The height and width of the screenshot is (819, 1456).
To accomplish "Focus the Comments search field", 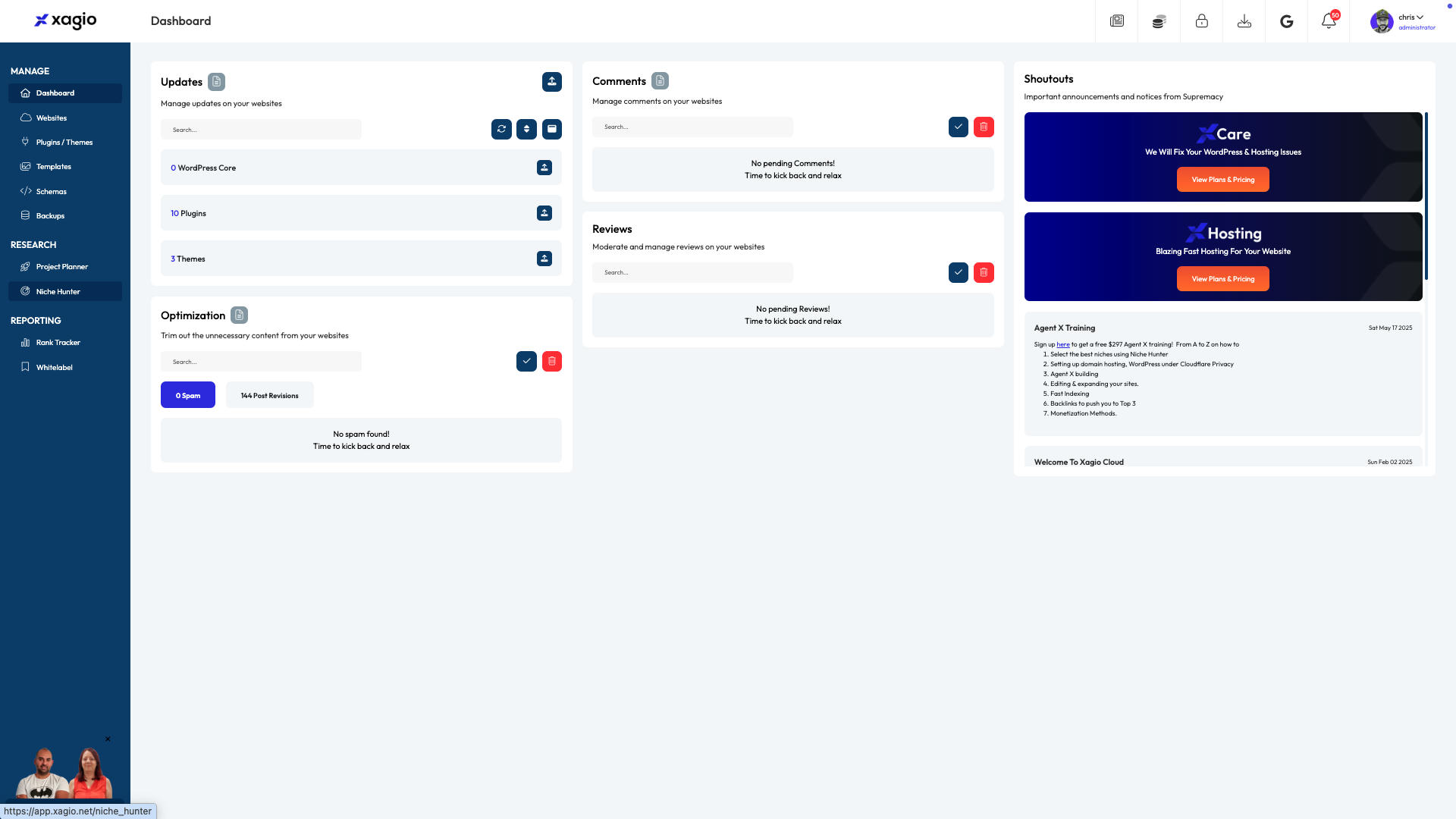I will point(692,127).
